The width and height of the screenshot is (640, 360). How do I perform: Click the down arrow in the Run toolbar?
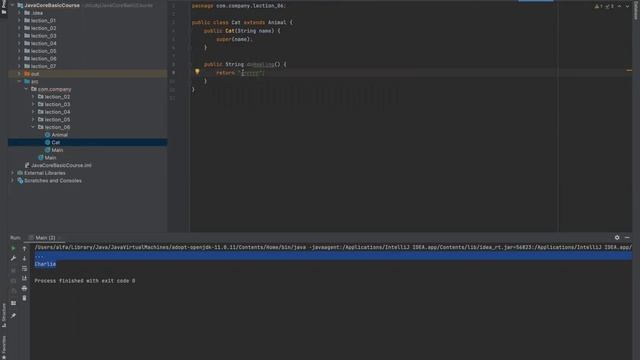(24, 258)
